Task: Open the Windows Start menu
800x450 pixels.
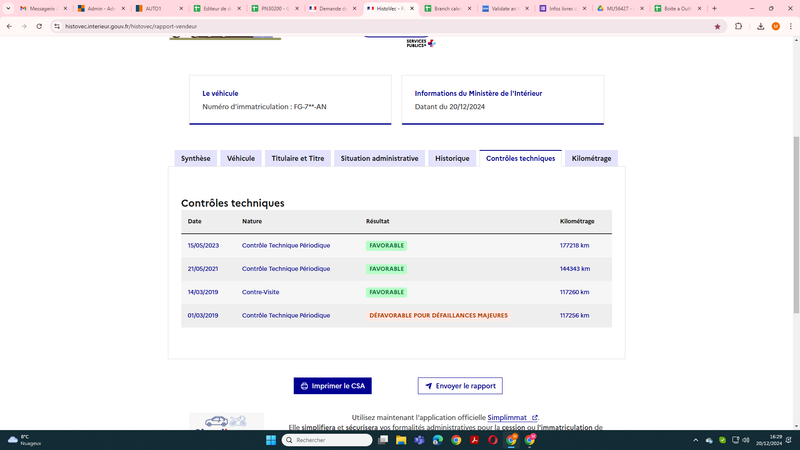Action: pos(271,440)
